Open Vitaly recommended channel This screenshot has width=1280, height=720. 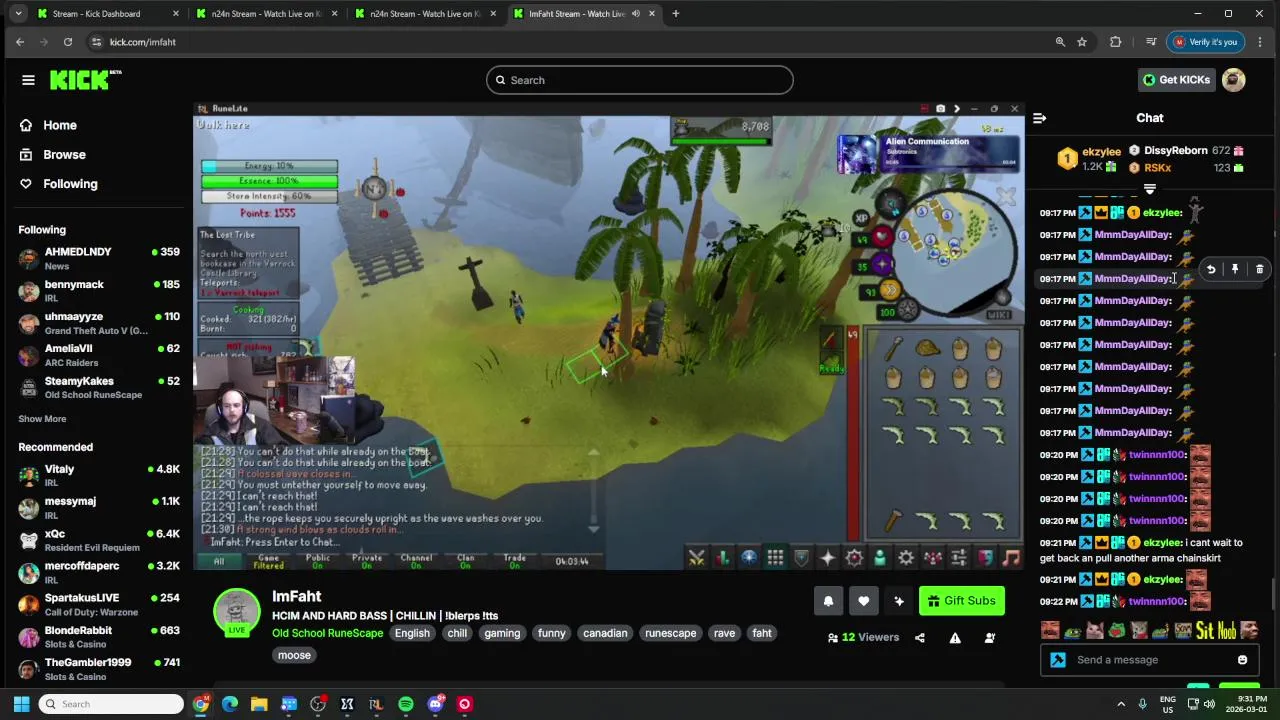(98, 475)
